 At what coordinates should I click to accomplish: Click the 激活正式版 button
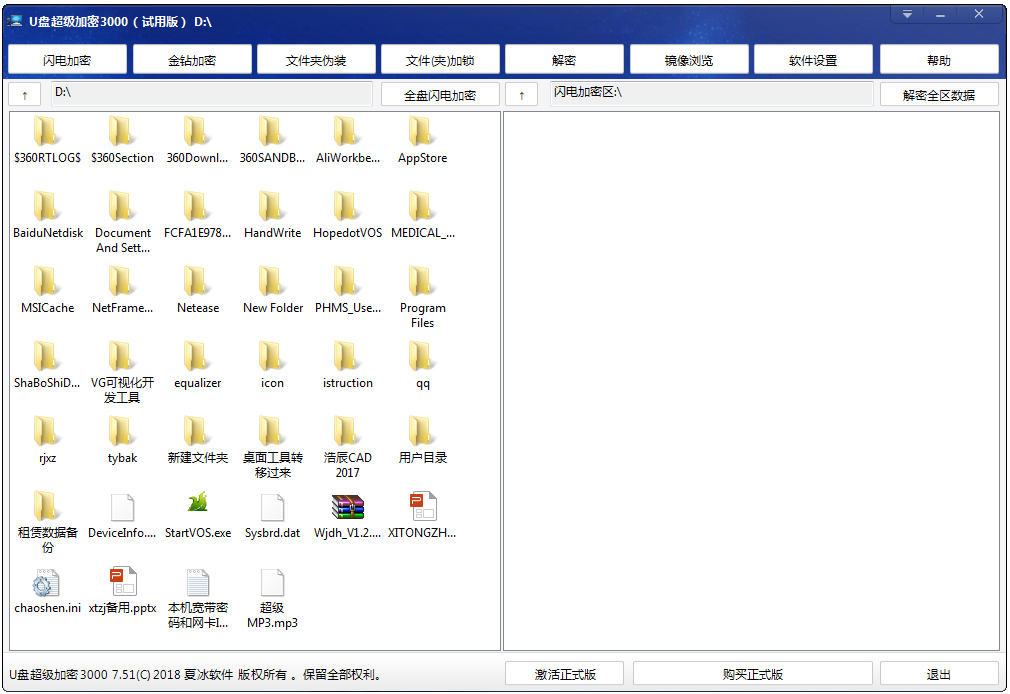coord(564,674)
